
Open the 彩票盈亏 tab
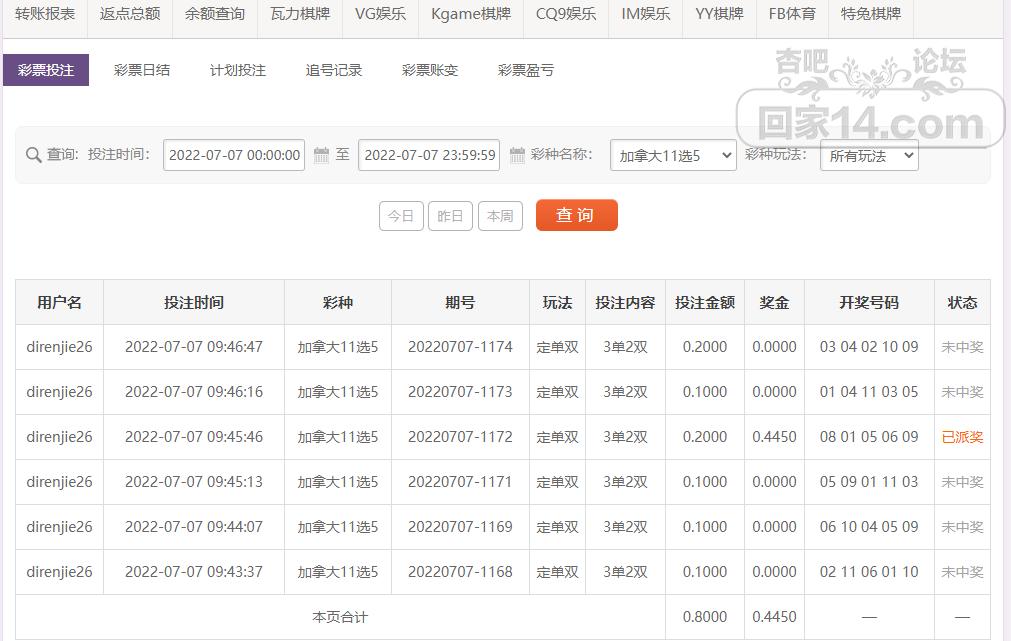coord(525,69)
